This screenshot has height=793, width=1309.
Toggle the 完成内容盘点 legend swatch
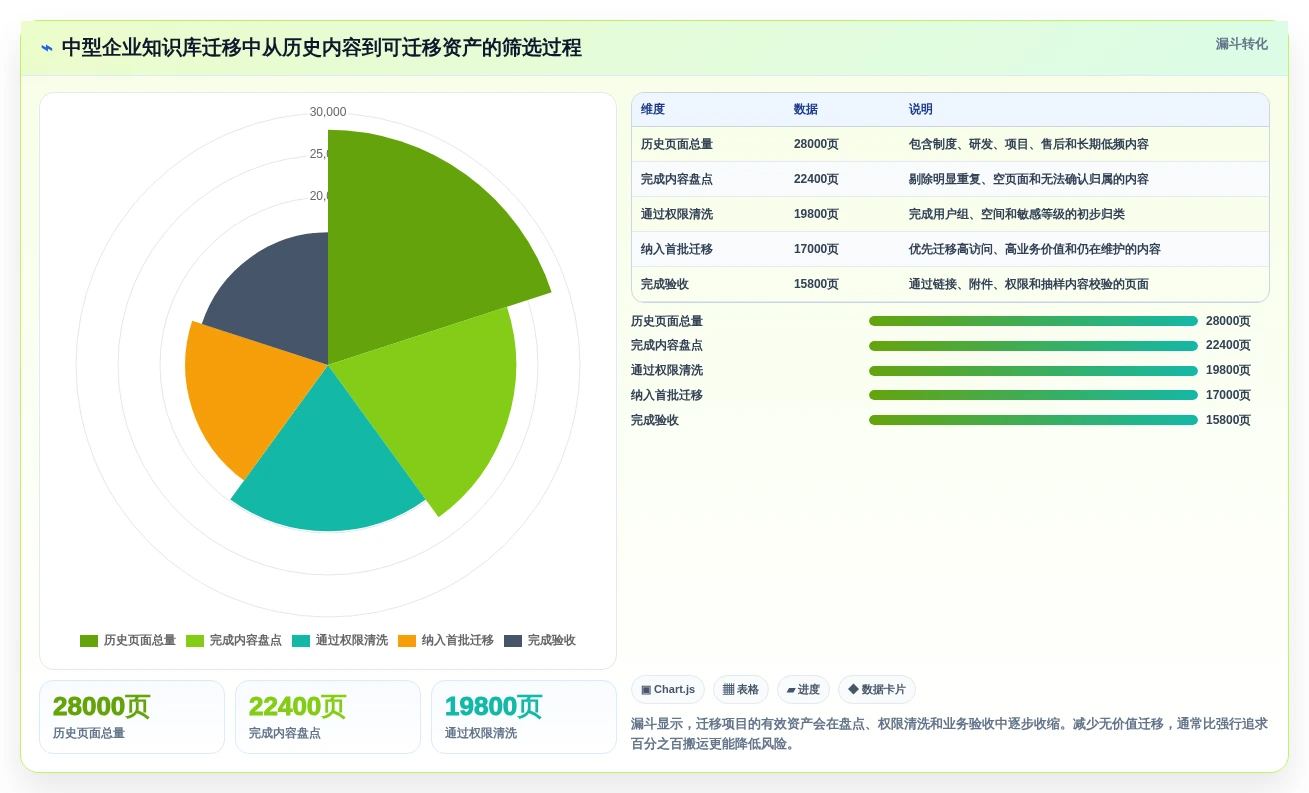coord(195,641)
